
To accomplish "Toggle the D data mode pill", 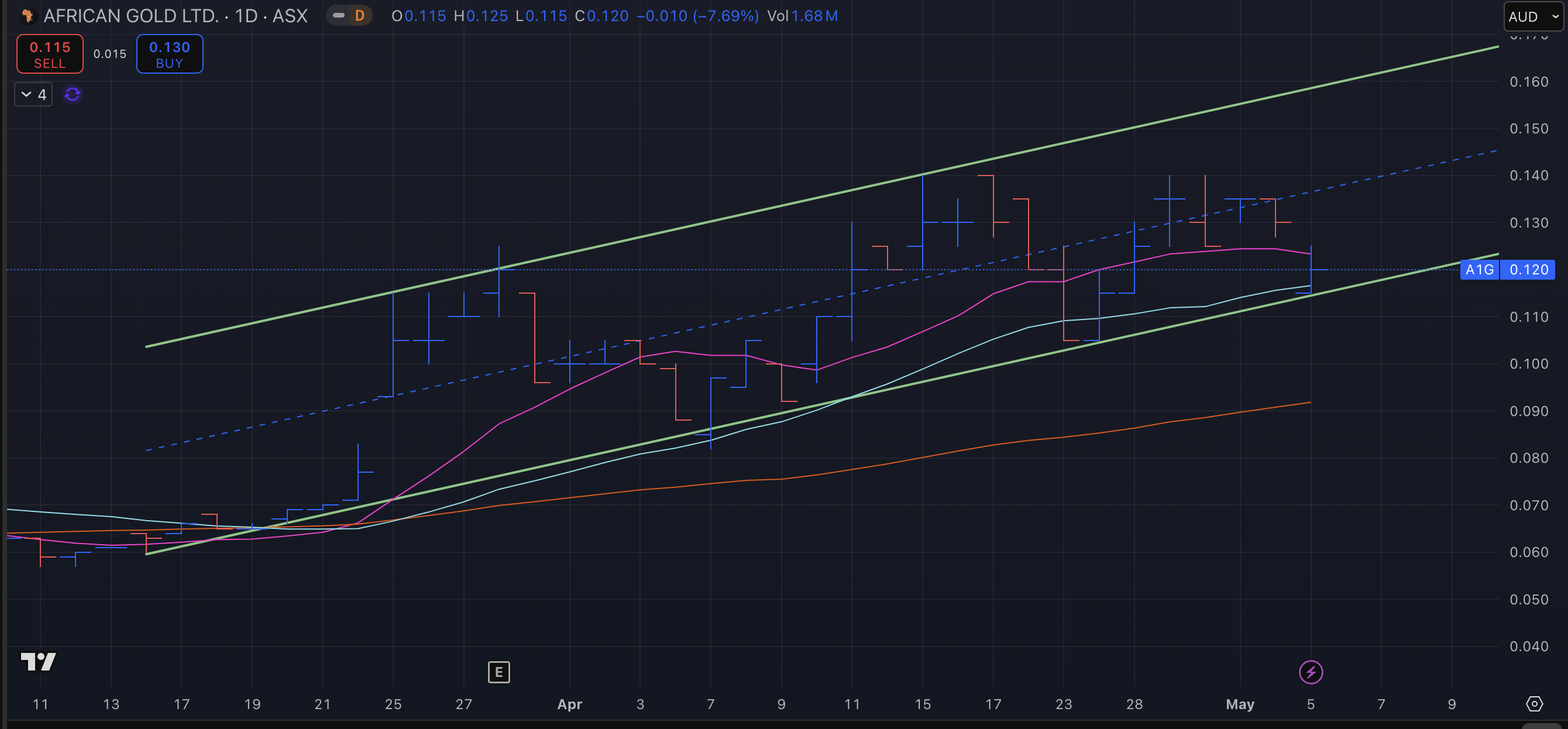I will (349, 16).
